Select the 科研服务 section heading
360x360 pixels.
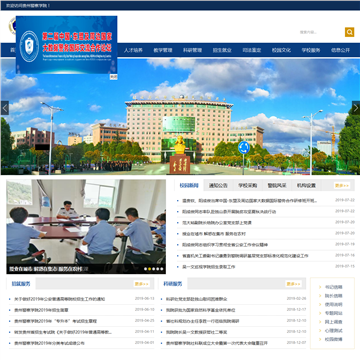click(x=173, y=284)
